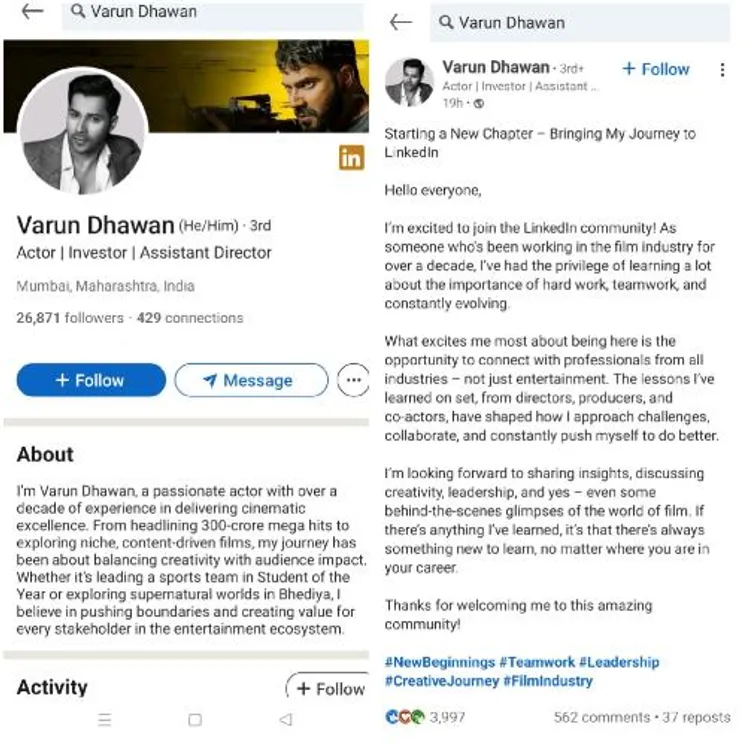
Task: Follow Varun Dhawan with the blue button
Action: (x=91, y=380)
